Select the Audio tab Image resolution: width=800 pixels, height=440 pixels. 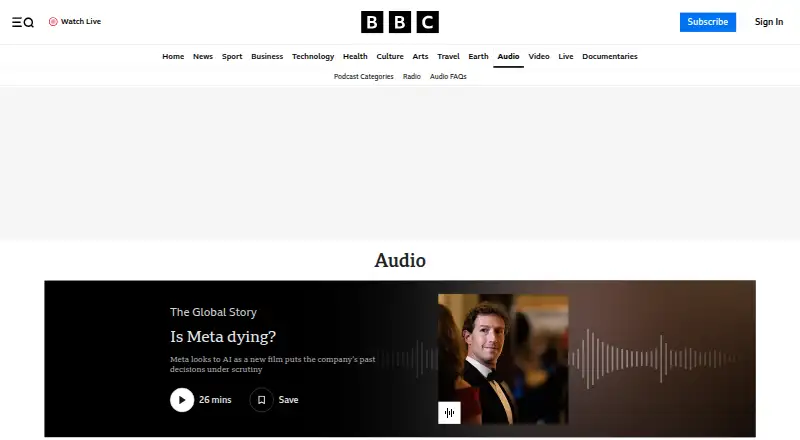click(x=508, y=56)
